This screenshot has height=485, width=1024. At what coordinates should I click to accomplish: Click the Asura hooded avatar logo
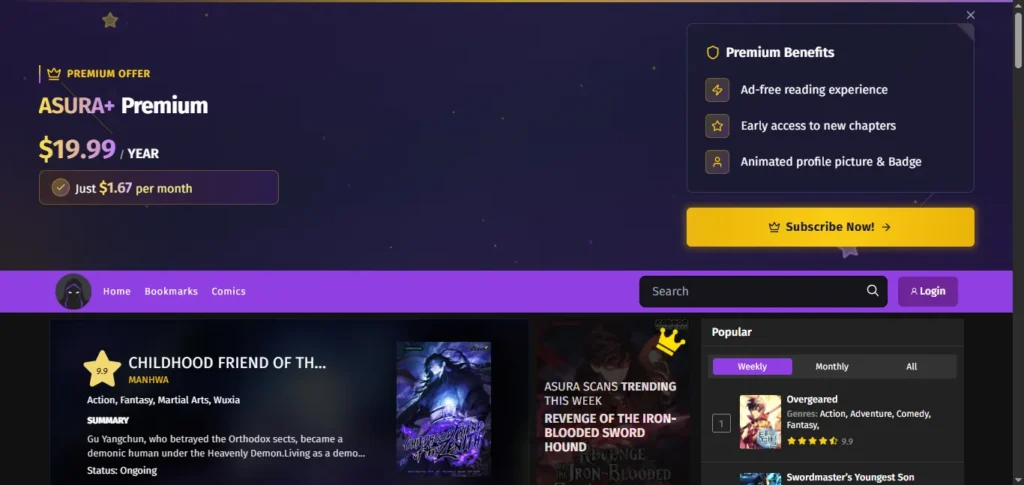click(x=73, y=291)
